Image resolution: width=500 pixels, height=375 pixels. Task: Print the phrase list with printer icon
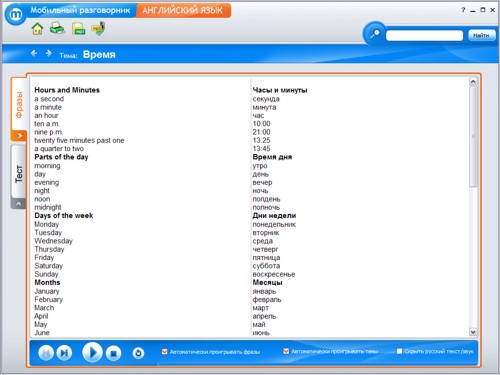click(x=57, y=28)
